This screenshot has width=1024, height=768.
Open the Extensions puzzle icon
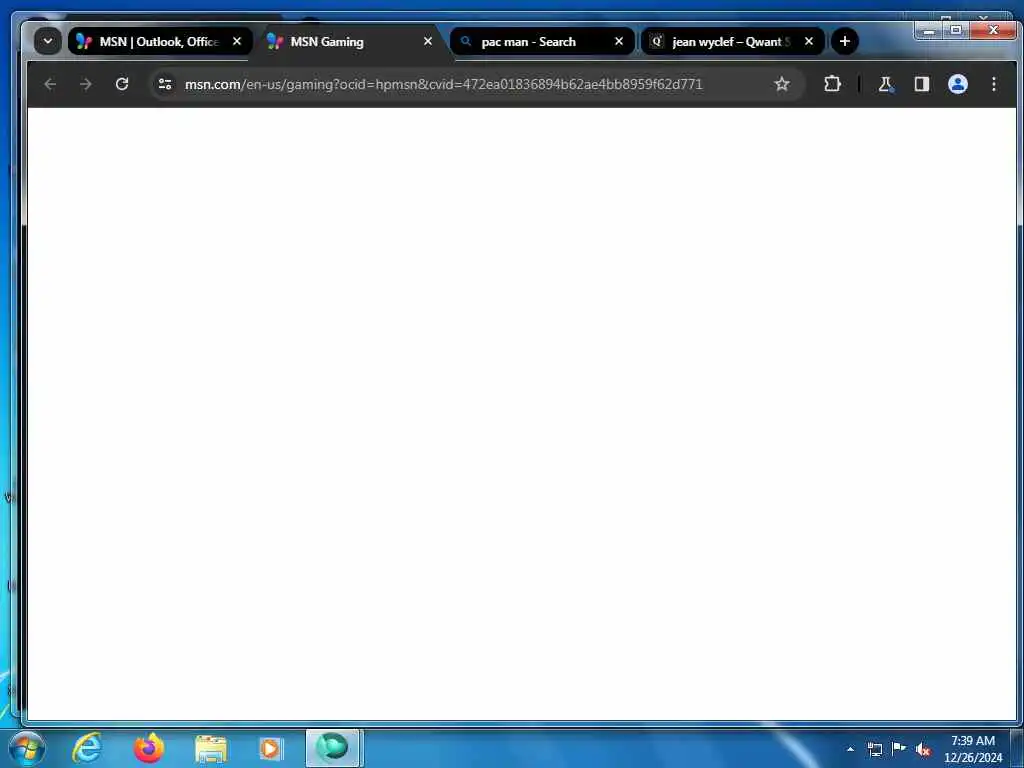832,84
